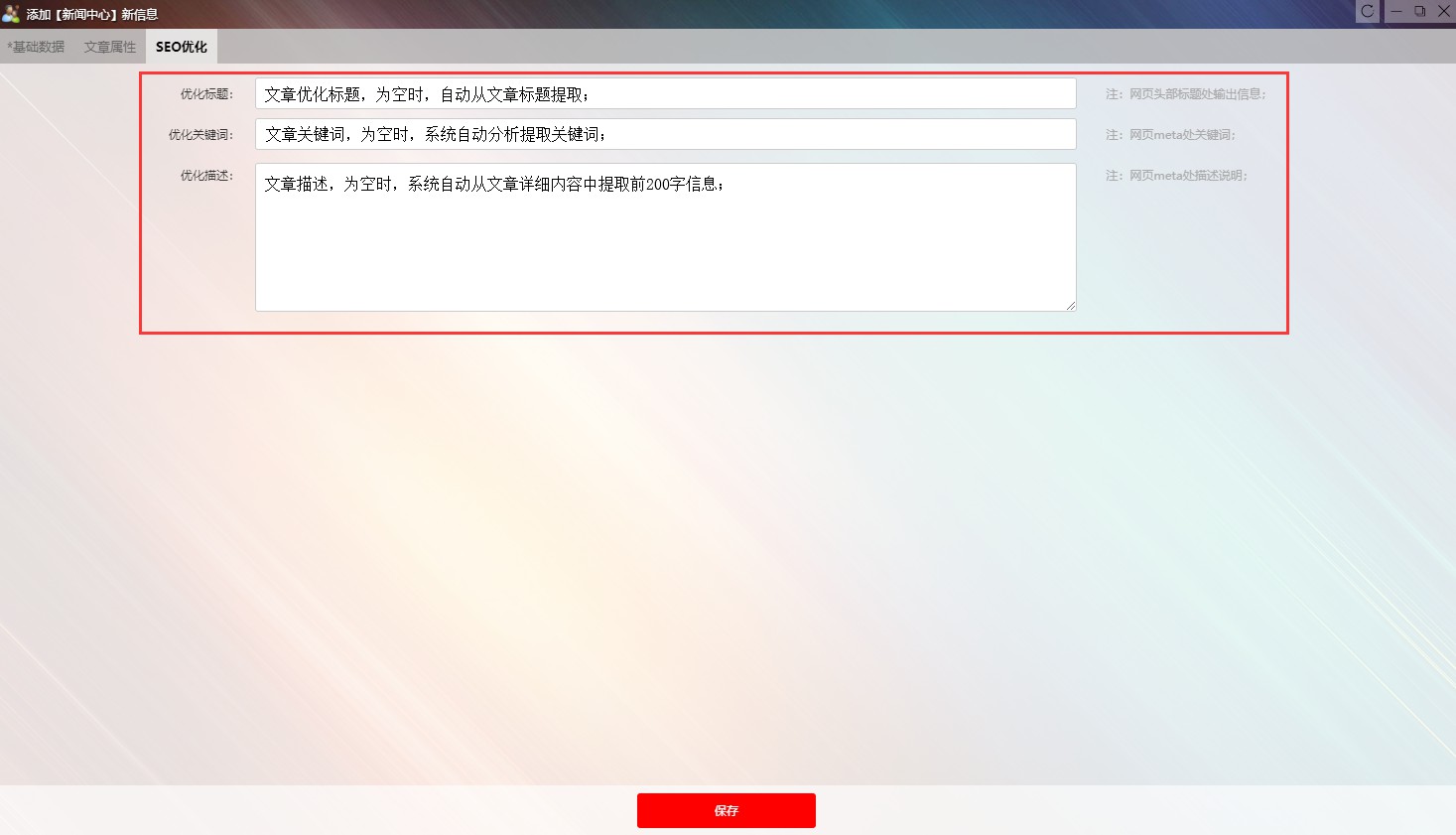
Task: Close the 添加新信息 window
Action: pyautogui.click(x=1444, y=11)
